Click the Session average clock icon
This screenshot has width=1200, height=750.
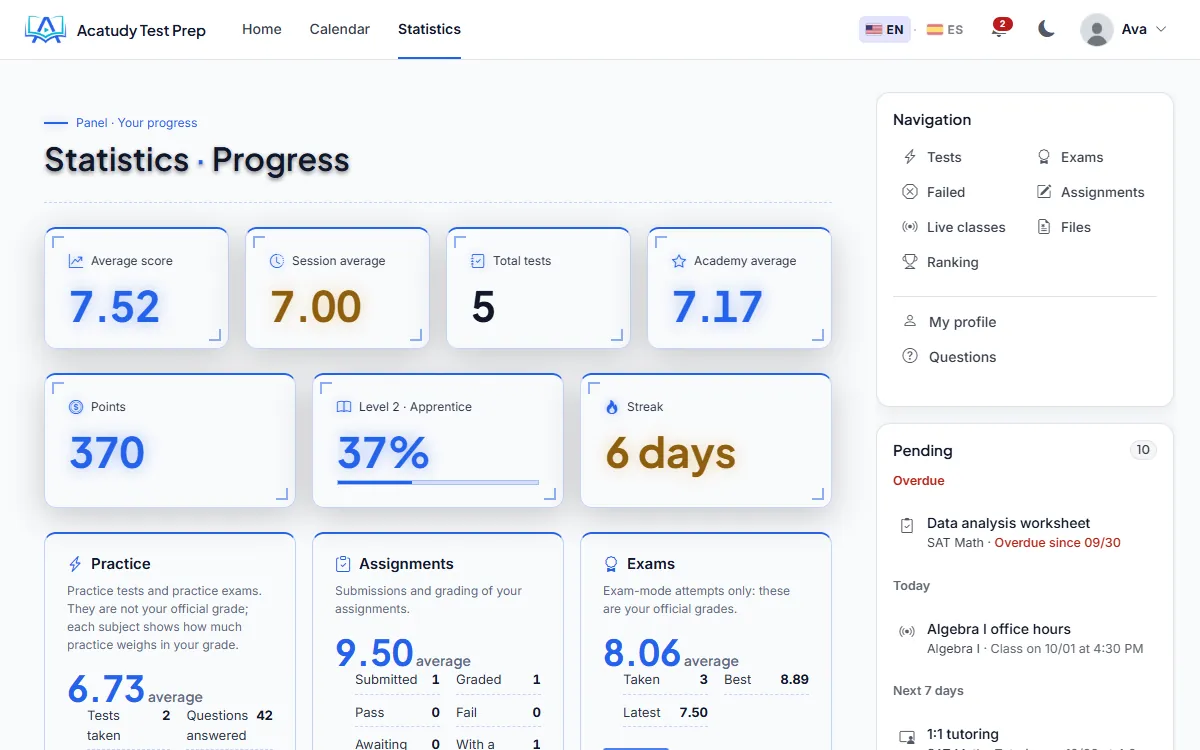point(277,261)
